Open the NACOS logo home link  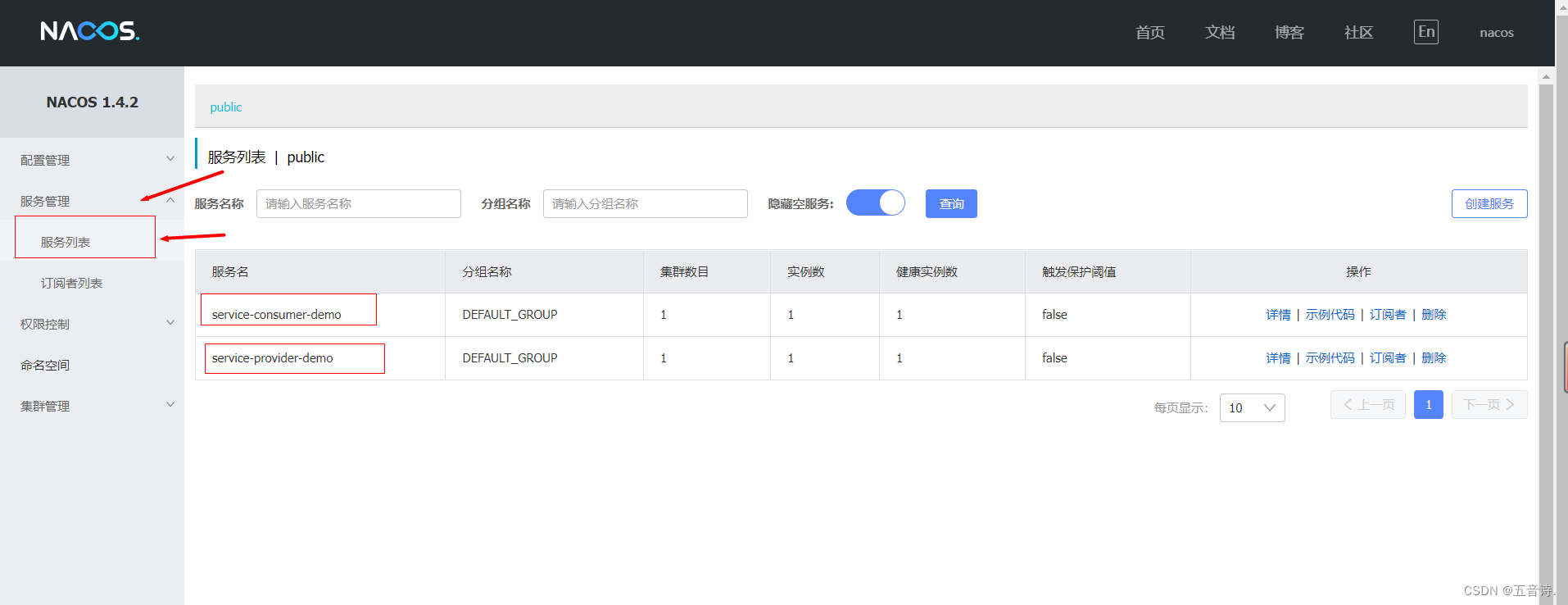click(x=90, y=31)
